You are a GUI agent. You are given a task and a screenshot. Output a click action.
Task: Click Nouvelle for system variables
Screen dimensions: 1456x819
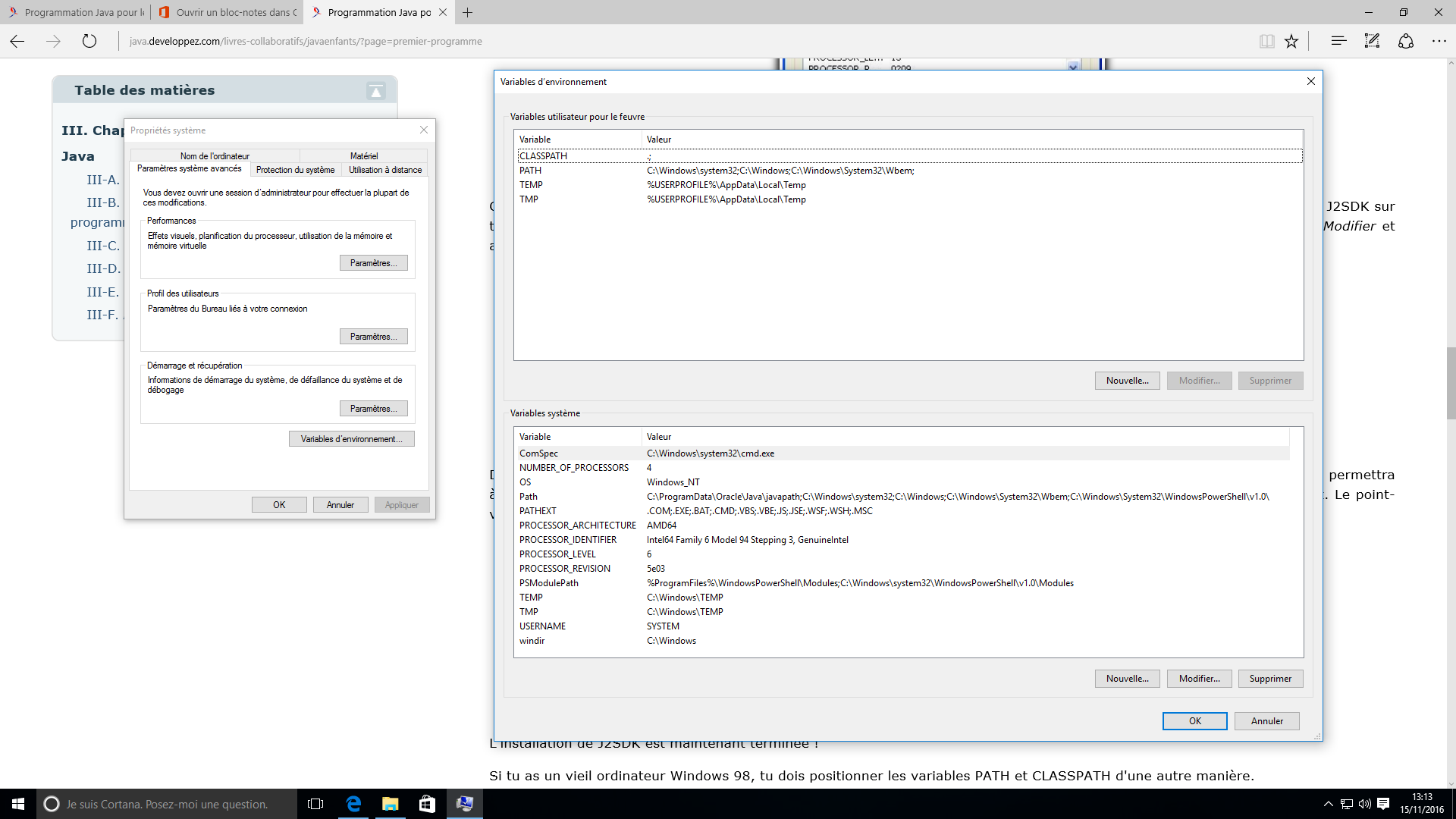[1127, 679]
